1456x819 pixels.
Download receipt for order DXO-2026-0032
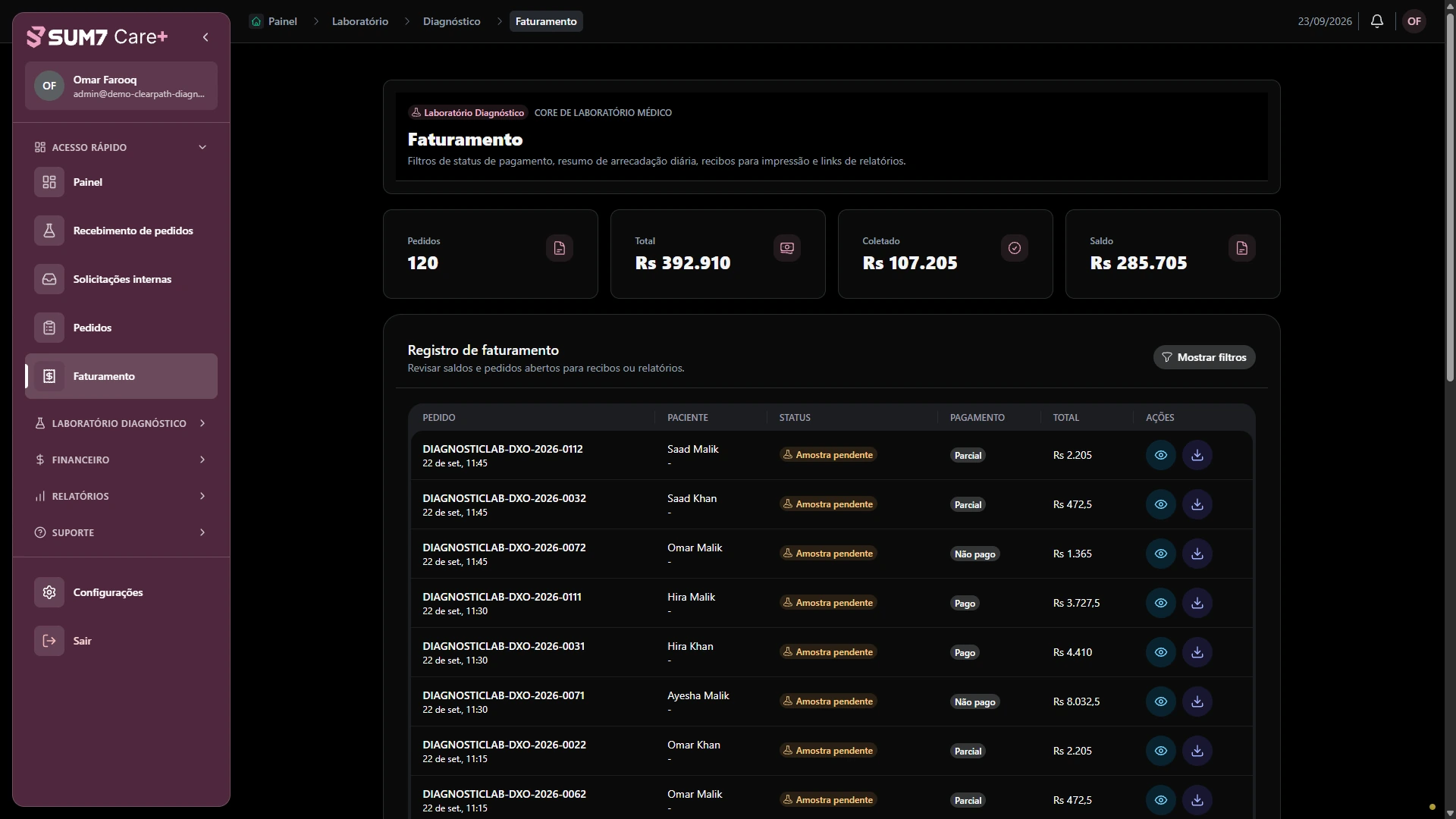point(1197,504)
